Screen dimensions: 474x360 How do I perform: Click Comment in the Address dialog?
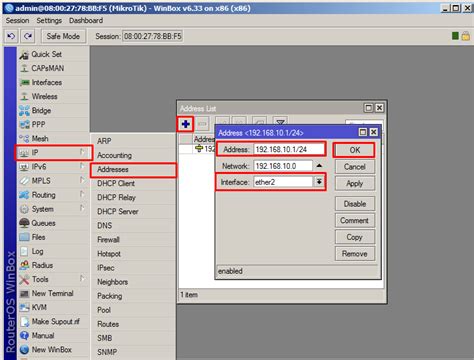355,220
